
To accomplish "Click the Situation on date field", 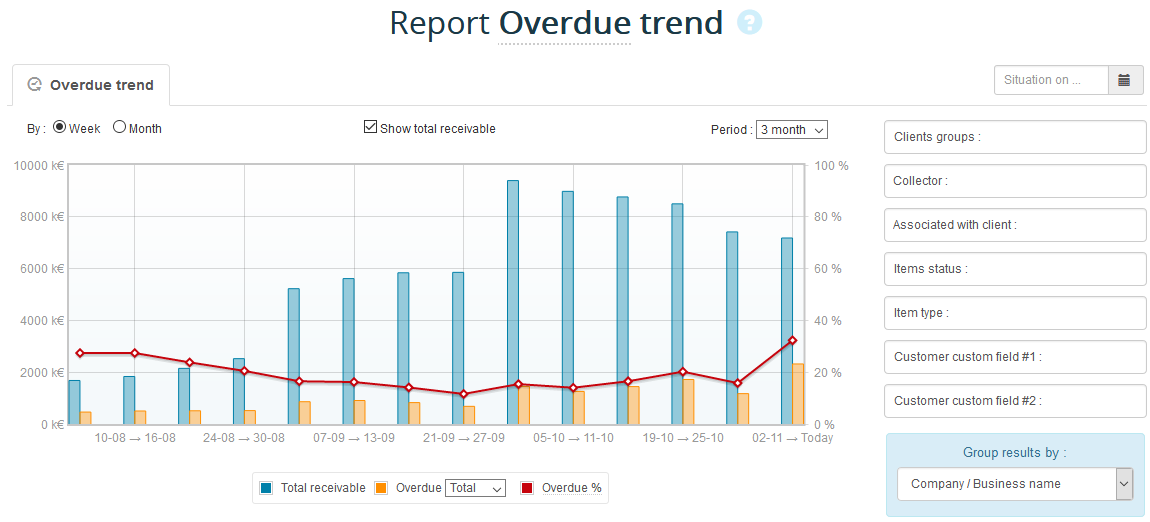I will pyautogui.click(x=1051, y=80).
